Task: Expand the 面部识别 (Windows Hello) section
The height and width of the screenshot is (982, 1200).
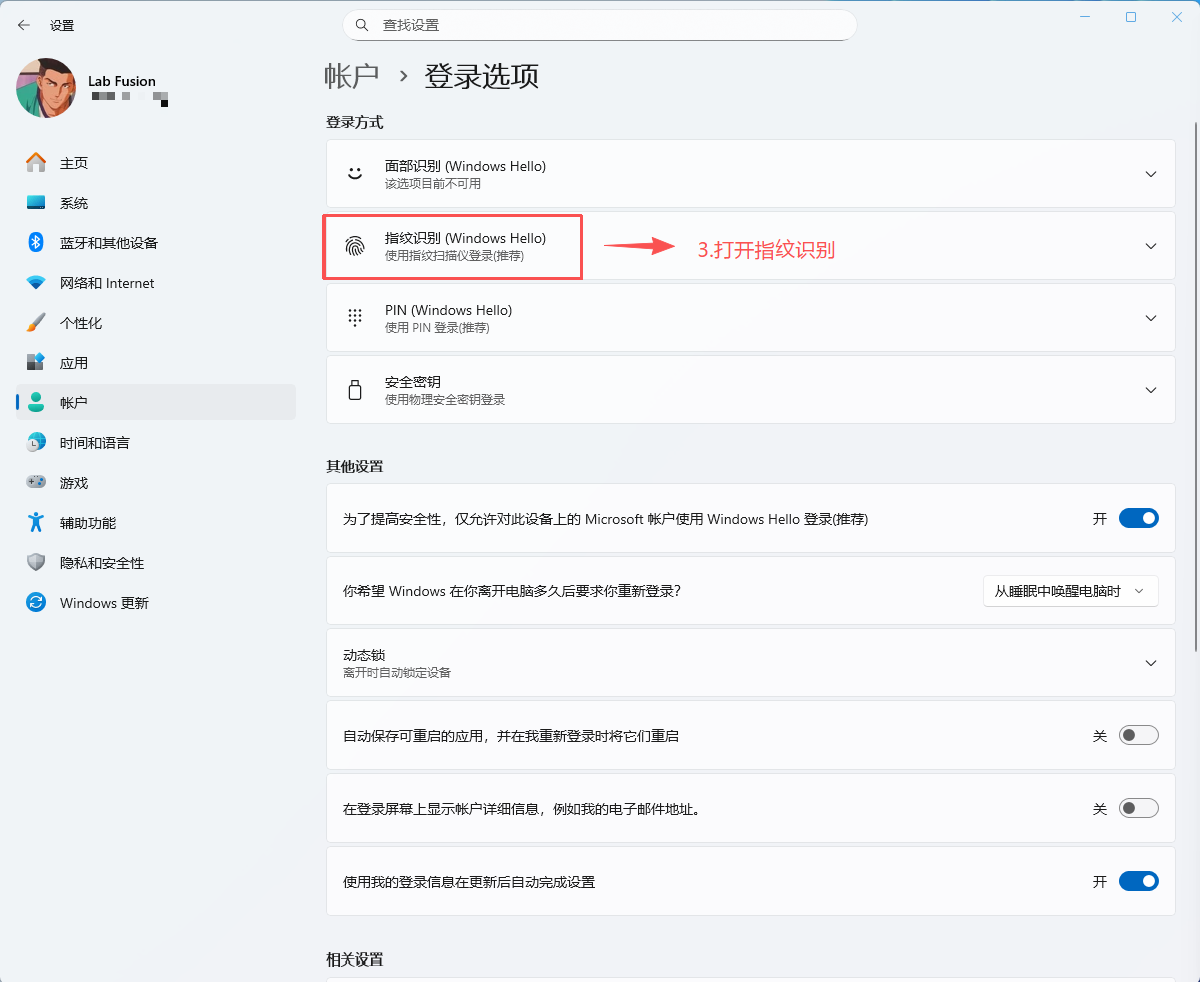Action: [x=1150, y=174]
